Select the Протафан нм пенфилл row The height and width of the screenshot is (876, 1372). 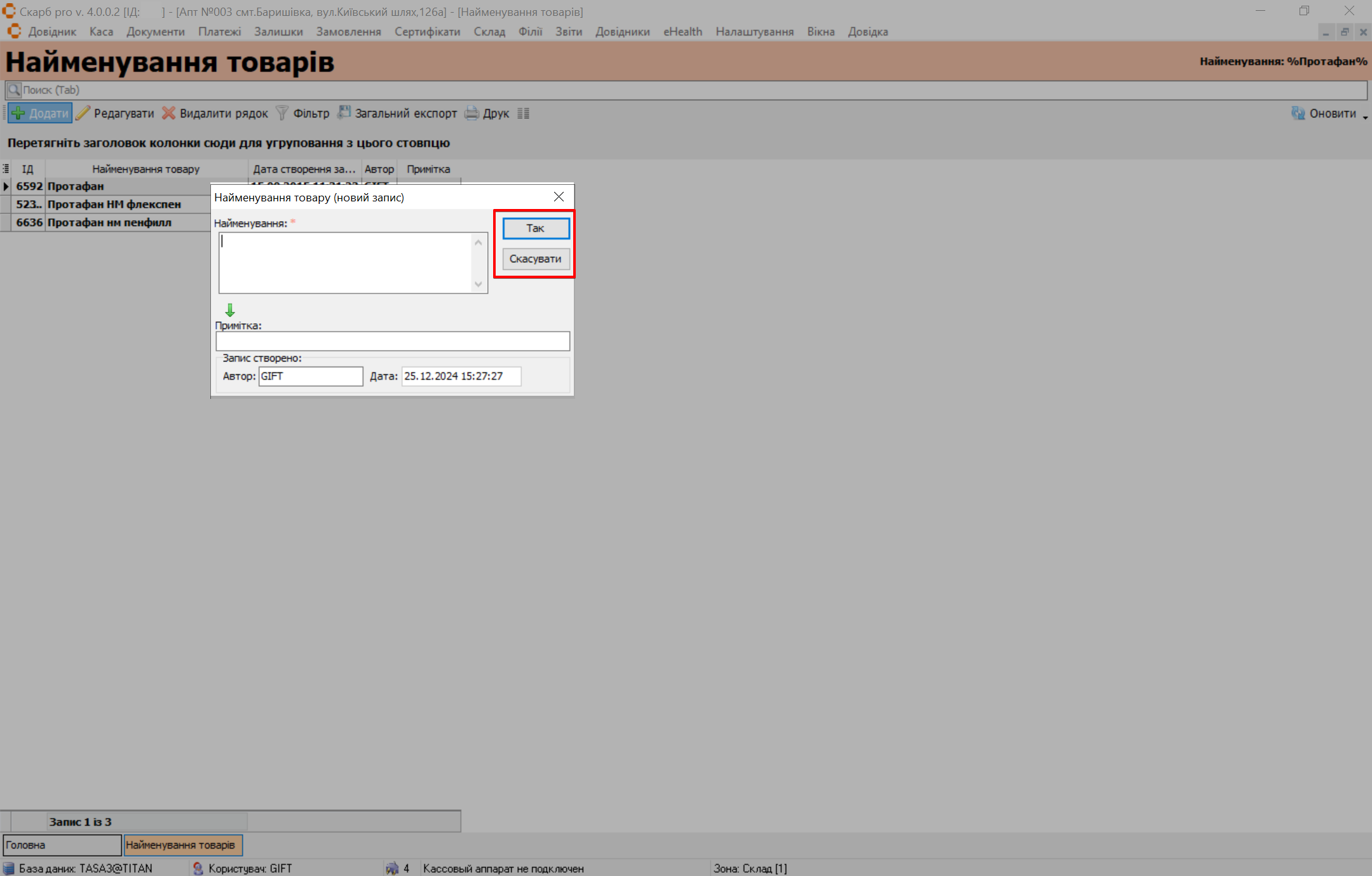tap(109, 222)
